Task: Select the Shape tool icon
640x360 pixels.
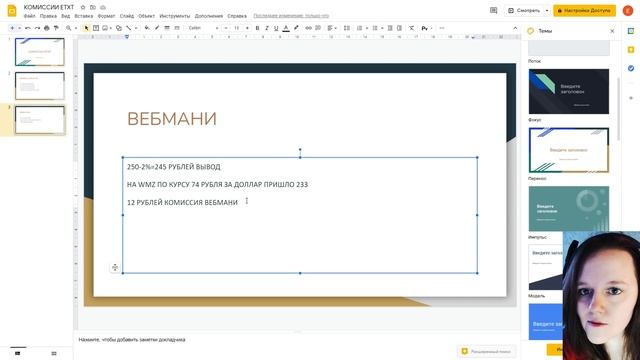Action: click(x=119, y=28)
